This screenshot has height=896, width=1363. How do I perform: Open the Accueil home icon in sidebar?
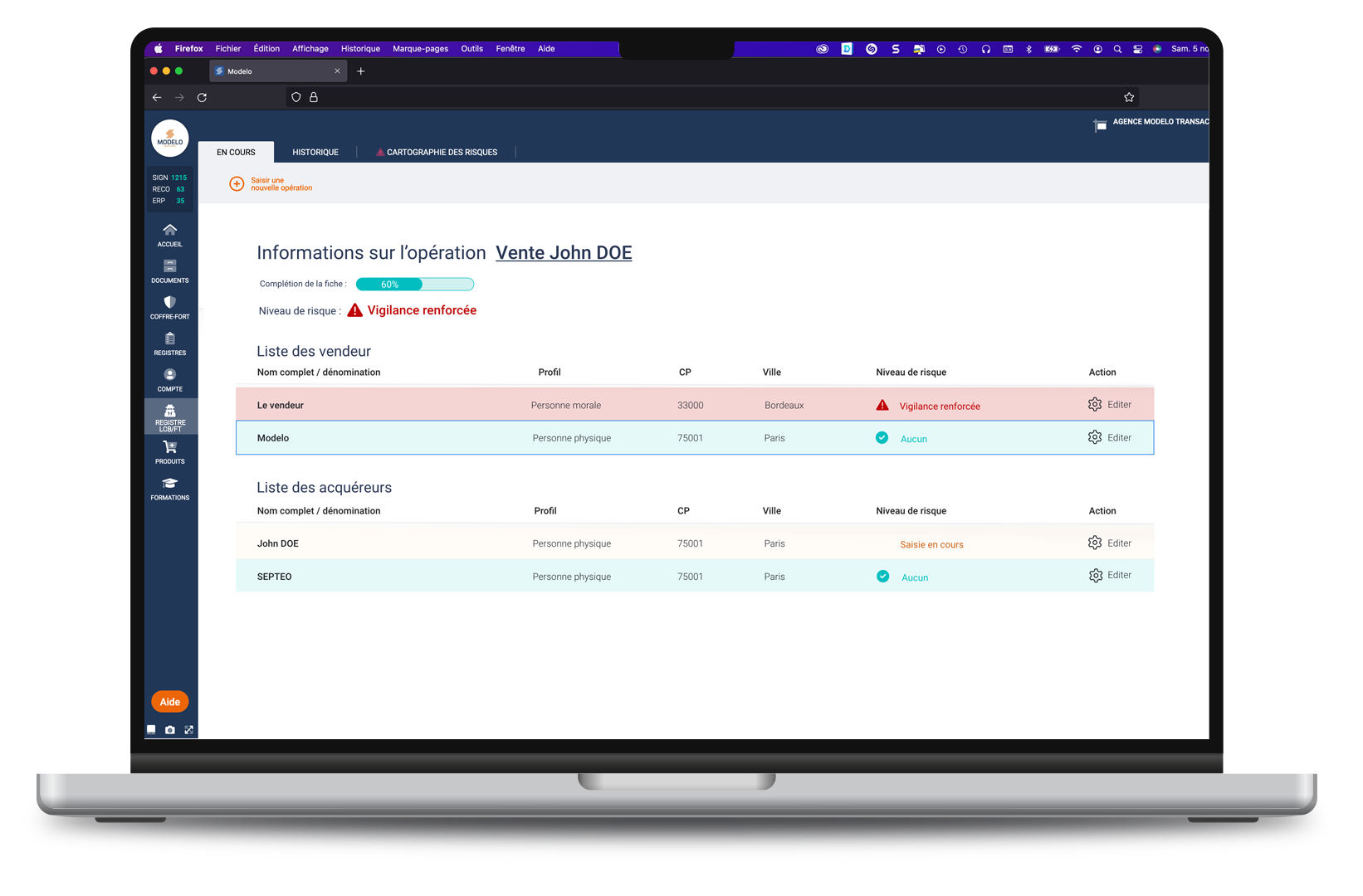pyautogui.click(x=169, y=230)
